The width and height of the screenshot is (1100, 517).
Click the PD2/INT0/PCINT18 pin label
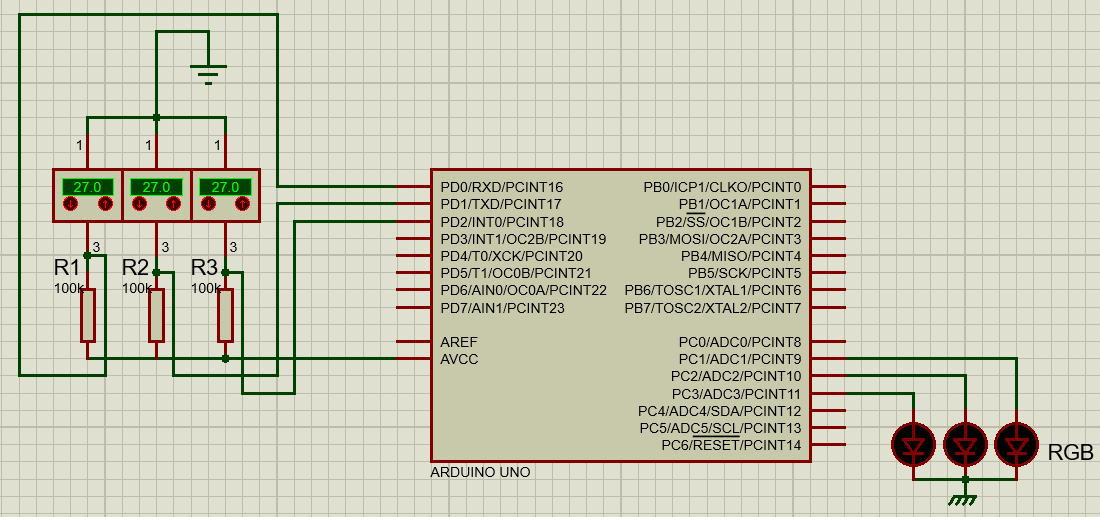coord(502,222)
